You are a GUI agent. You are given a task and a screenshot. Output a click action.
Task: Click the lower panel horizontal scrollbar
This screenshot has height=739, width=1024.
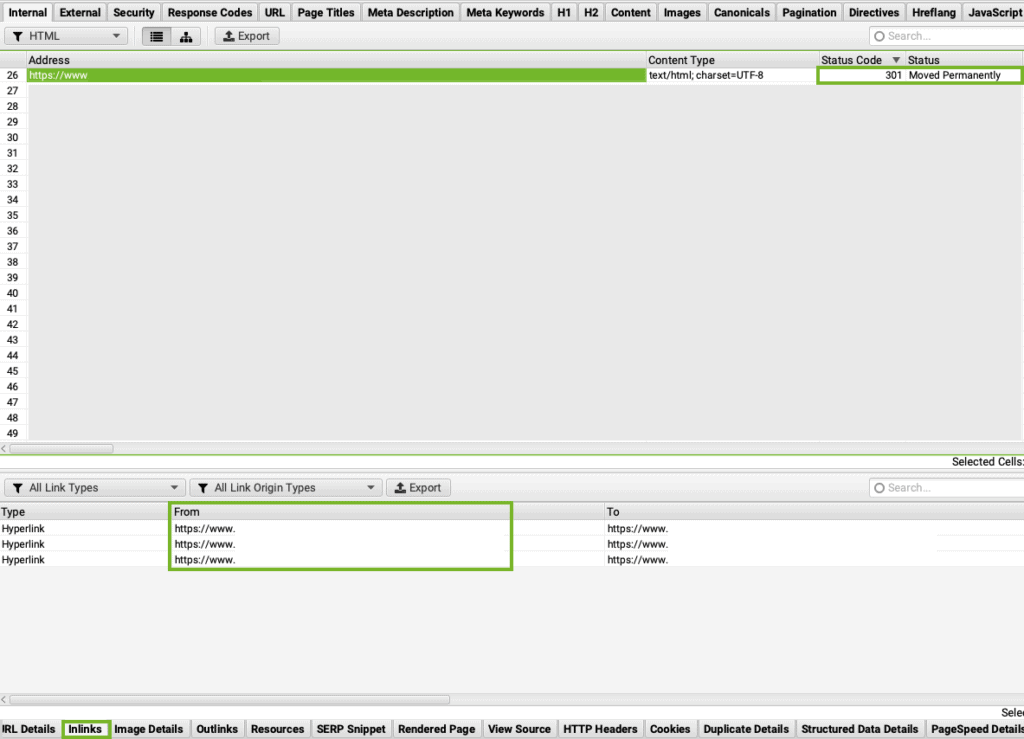click(229, 699)
